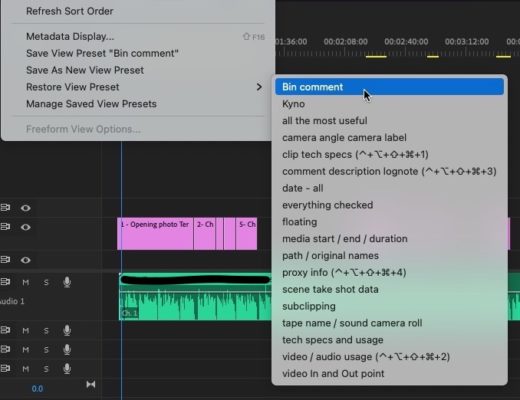Select Save View Preset "Bin comment"
This screenshot has width=520, height=400.
click(102, 53)
